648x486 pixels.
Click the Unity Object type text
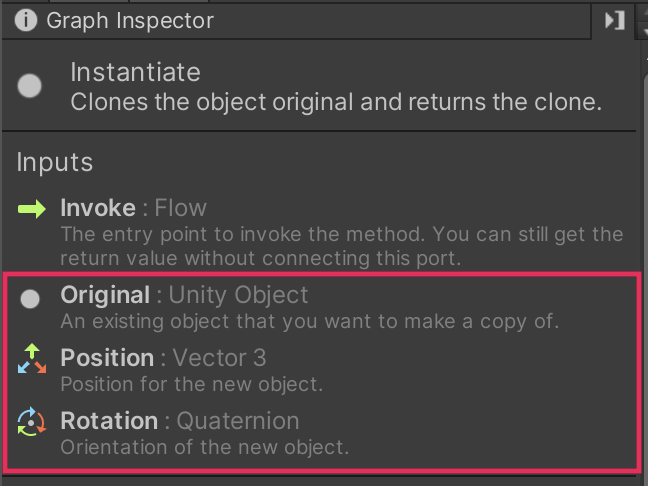coord(239,295)
